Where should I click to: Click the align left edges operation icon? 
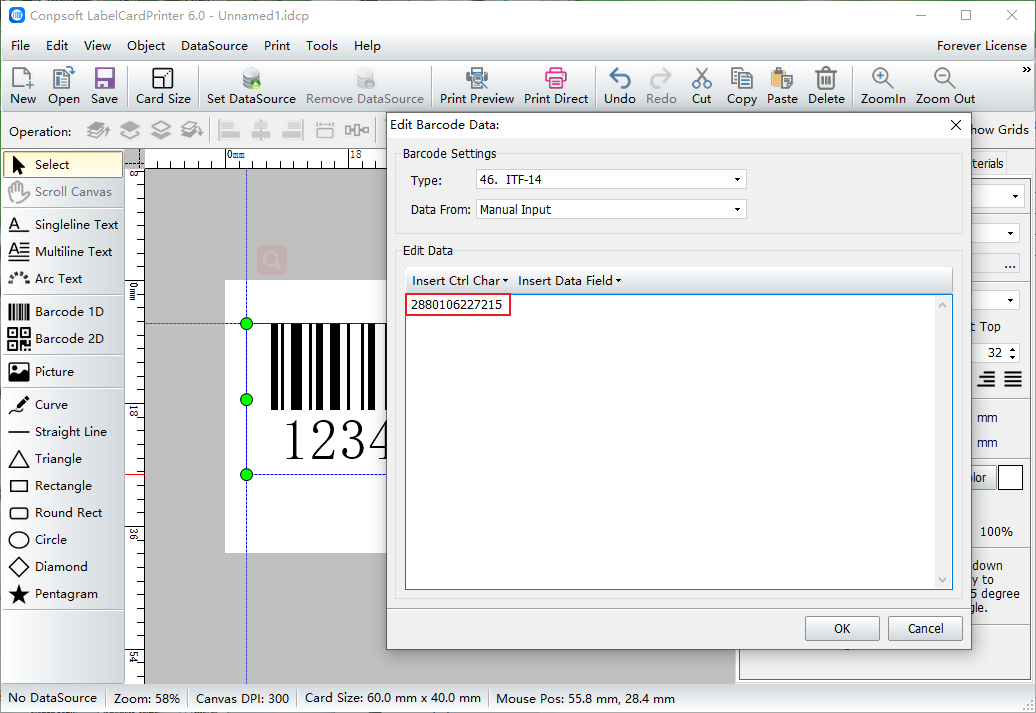229,130
